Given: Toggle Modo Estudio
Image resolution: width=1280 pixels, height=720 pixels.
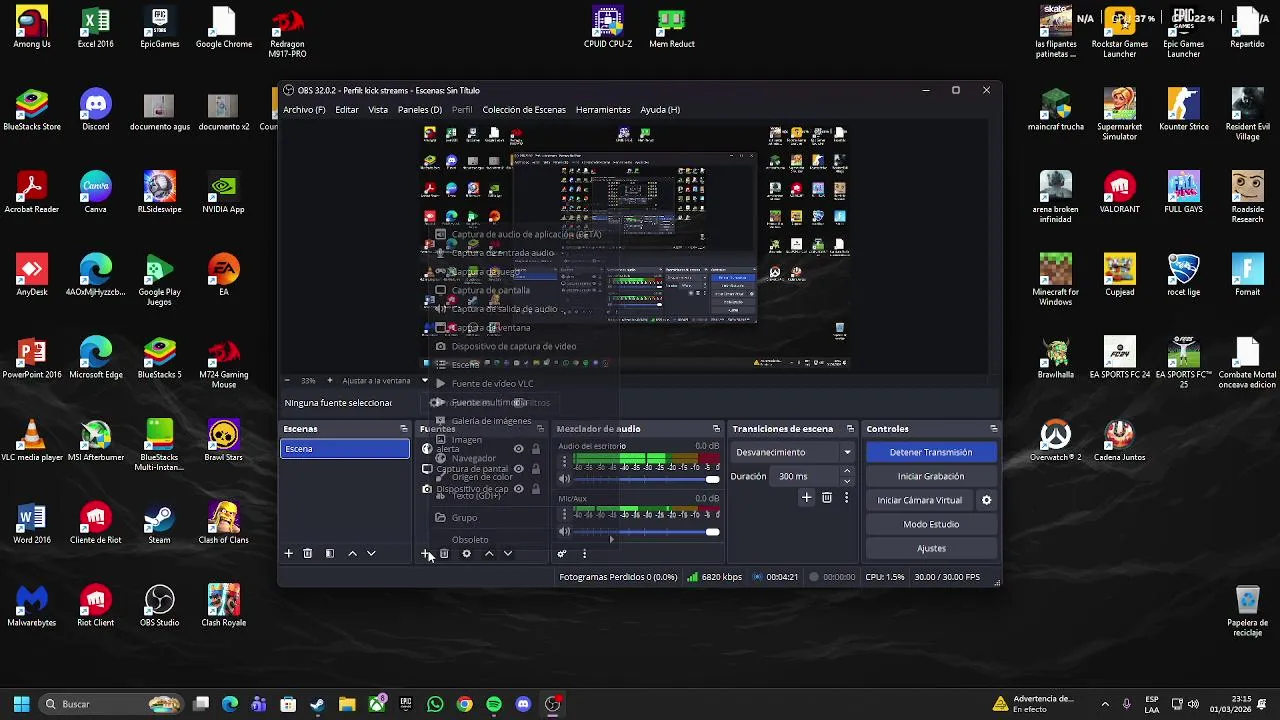Looking at the screenshot, I should coord(931,524).
